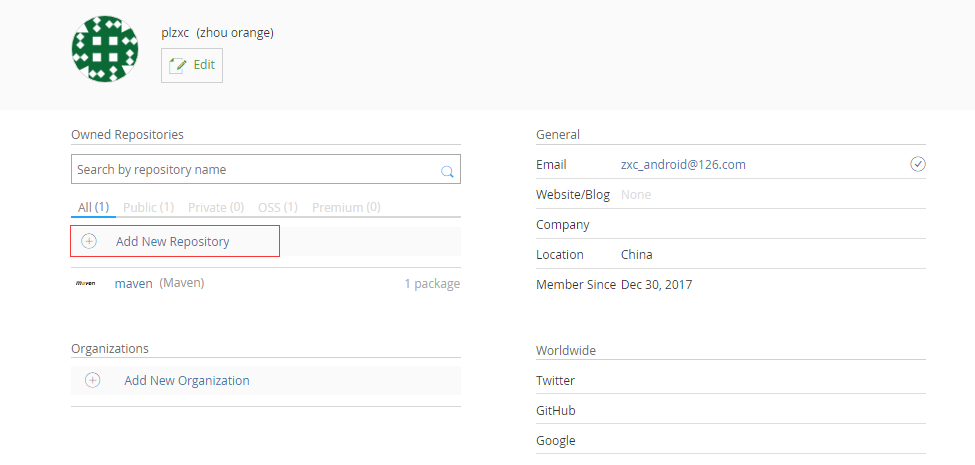This screenshot has height=465, width=975.
Task: Click the verified checkmark icon next to email
Action: tap(918, 164)
